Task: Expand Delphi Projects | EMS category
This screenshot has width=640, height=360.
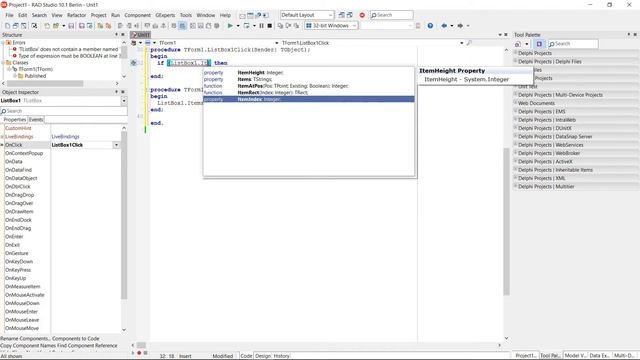Action: pos(516,111)
